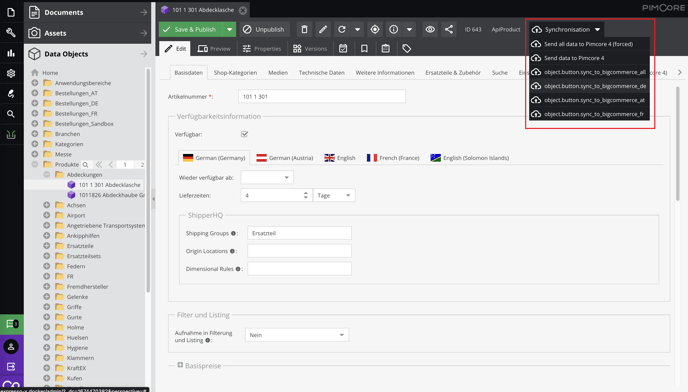Click info icon beside Aufnahme in Filterung label
The height and width of the screenshot is (392, 688).
[208, 340]
